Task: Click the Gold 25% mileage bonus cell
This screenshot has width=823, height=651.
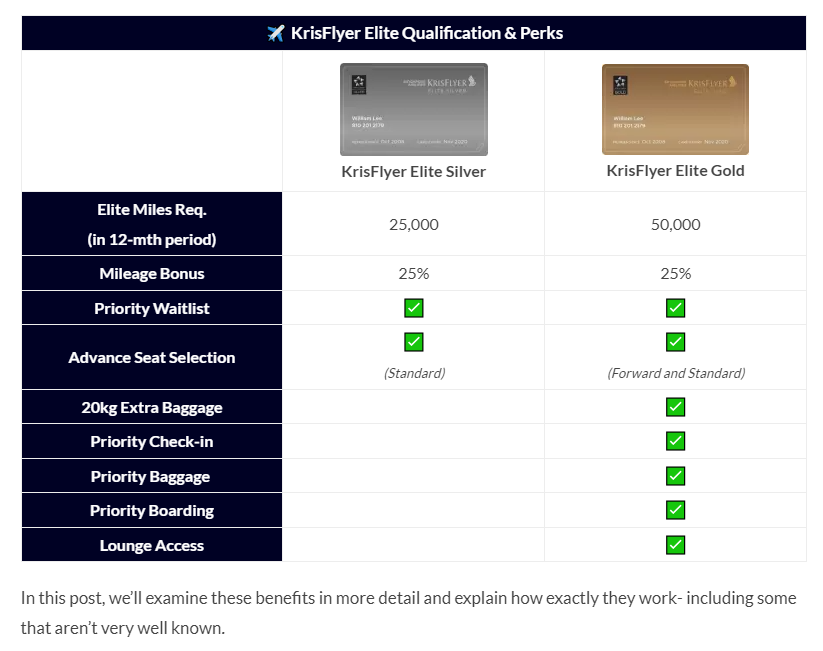Action: 676,274
